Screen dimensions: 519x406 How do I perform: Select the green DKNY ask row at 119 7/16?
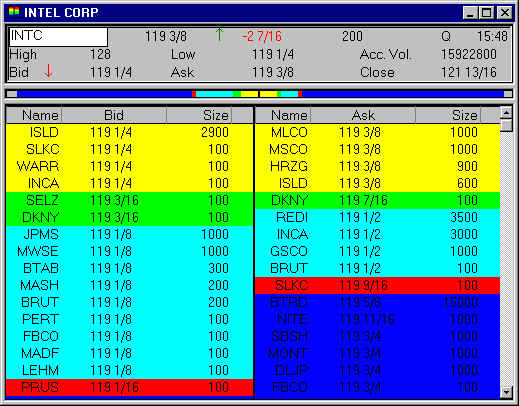(x=377, y=200)
